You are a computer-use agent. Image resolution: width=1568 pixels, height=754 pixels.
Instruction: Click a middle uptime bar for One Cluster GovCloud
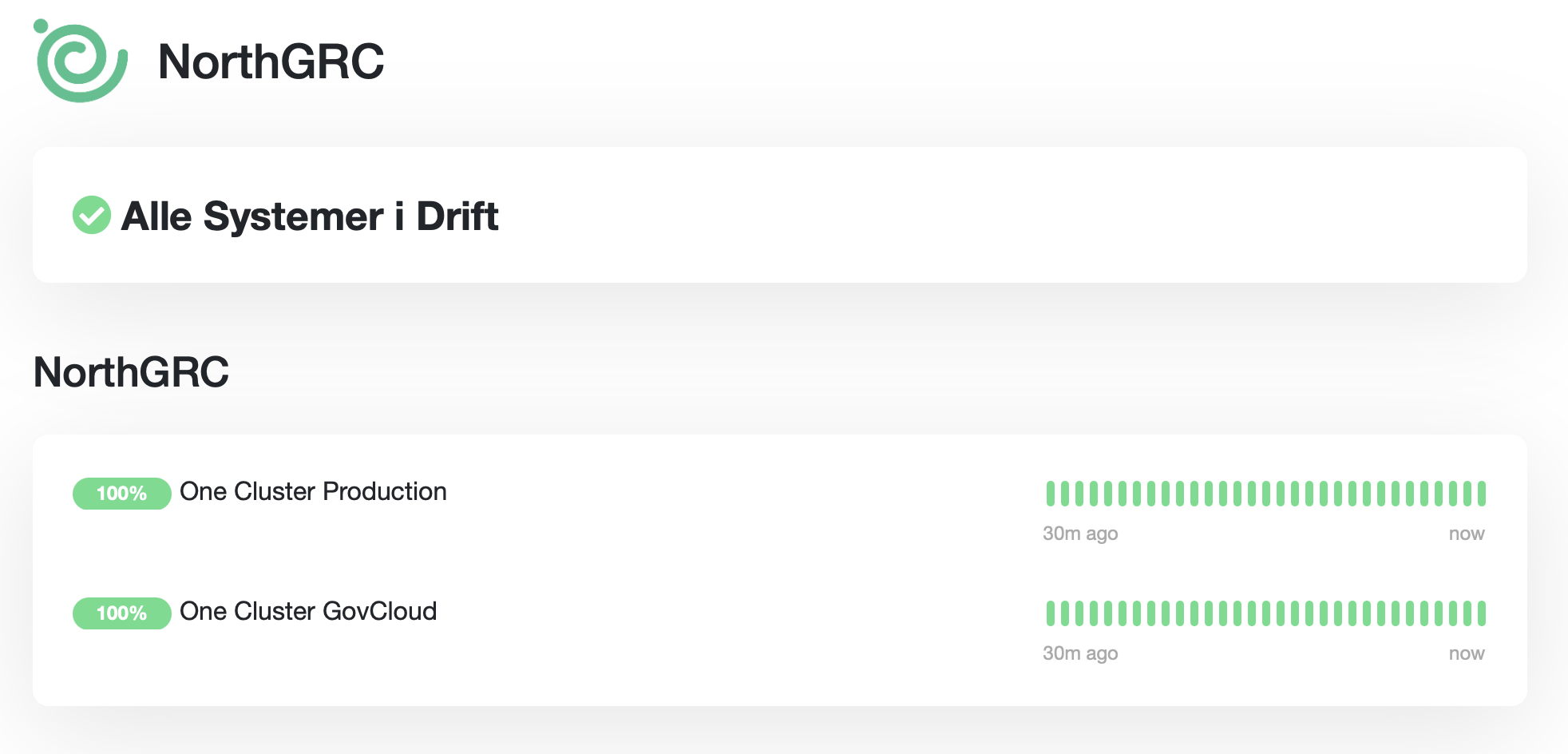(1266, 613)
